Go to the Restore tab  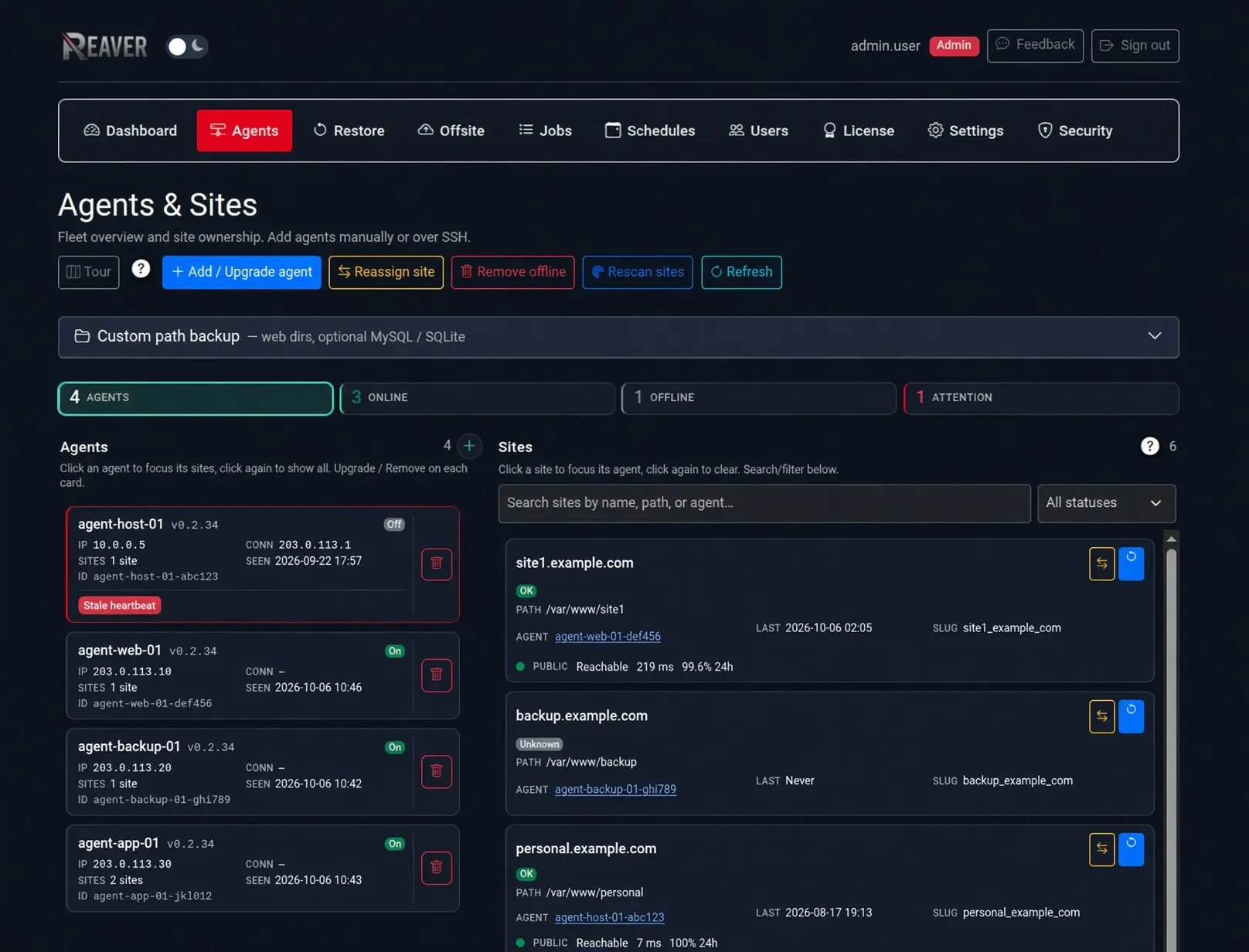click(349, 131)
